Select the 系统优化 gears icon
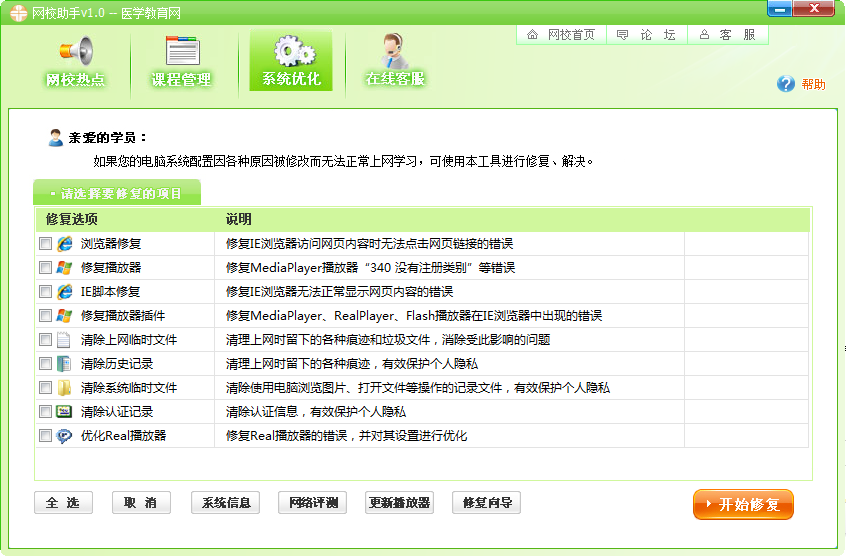 click(x=291, y=52)
